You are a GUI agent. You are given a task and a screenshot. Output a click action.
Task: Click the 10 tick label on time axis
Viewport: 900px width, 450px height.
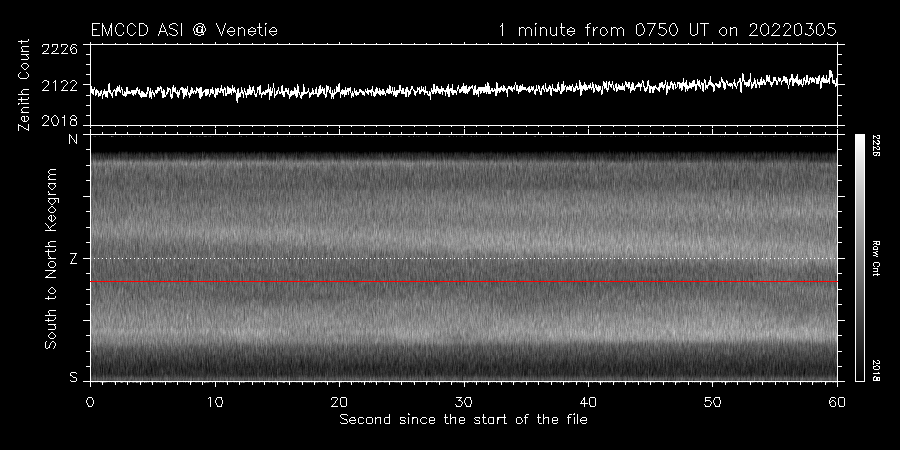[215, 402]
